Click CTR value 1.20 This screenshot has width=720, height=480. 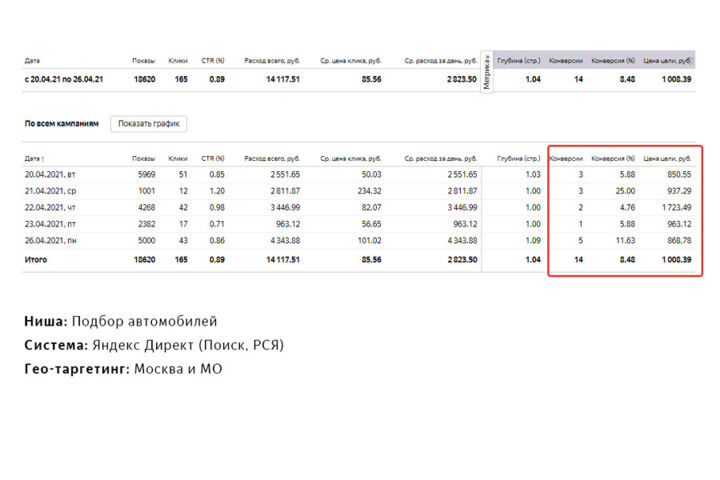click(x=217, y=191)
